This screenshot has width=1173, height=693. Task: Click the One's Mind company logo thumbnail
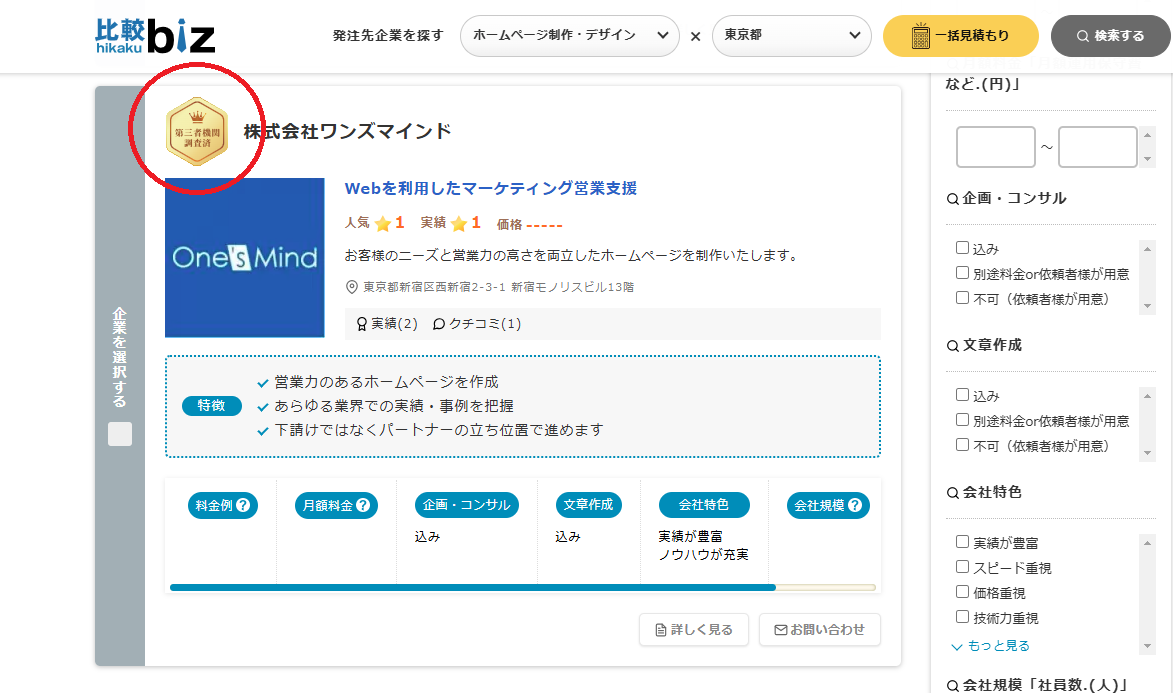pos(245,258)
